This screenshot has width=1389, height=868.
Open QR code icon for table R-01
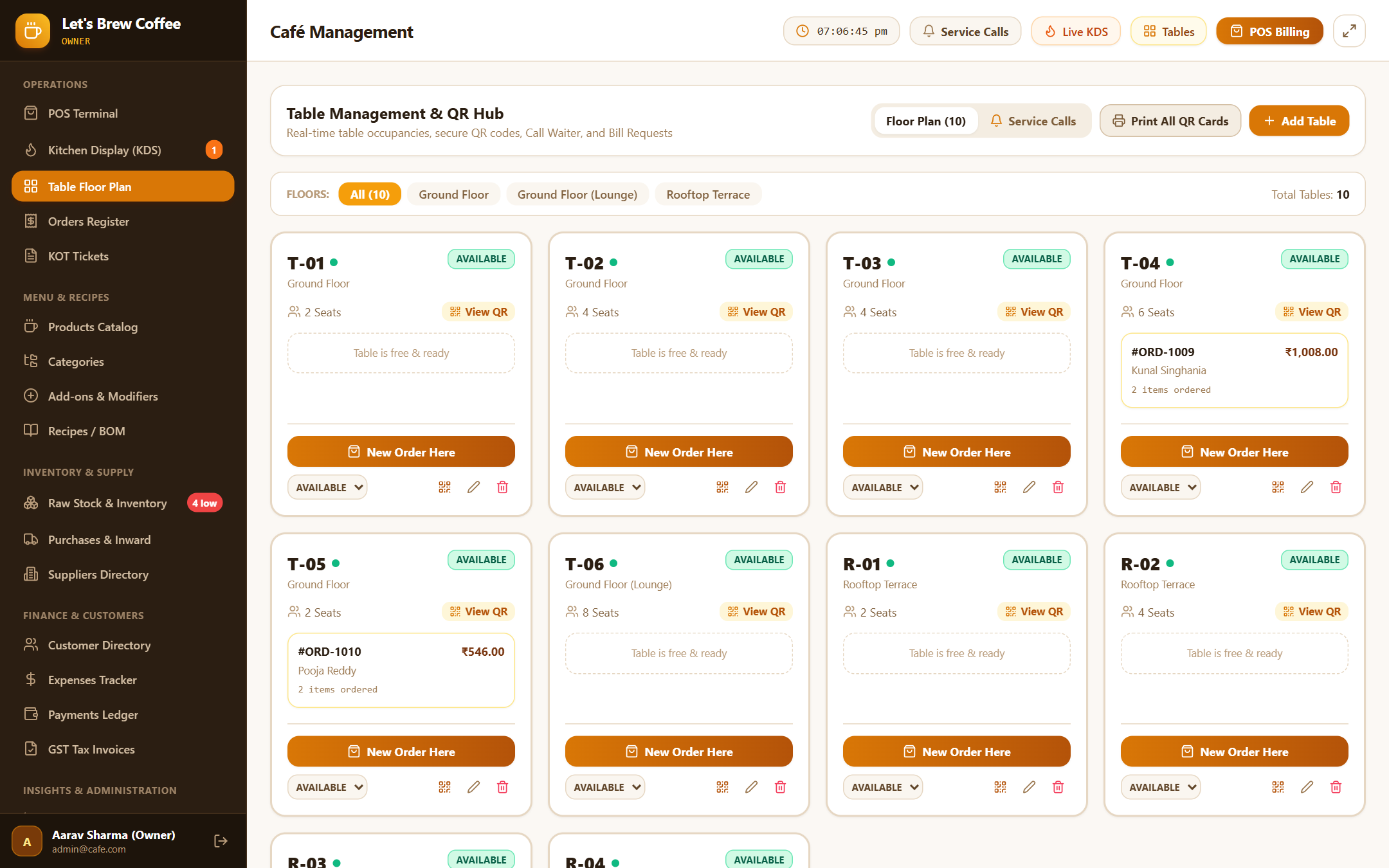[x=1000, y=787]
